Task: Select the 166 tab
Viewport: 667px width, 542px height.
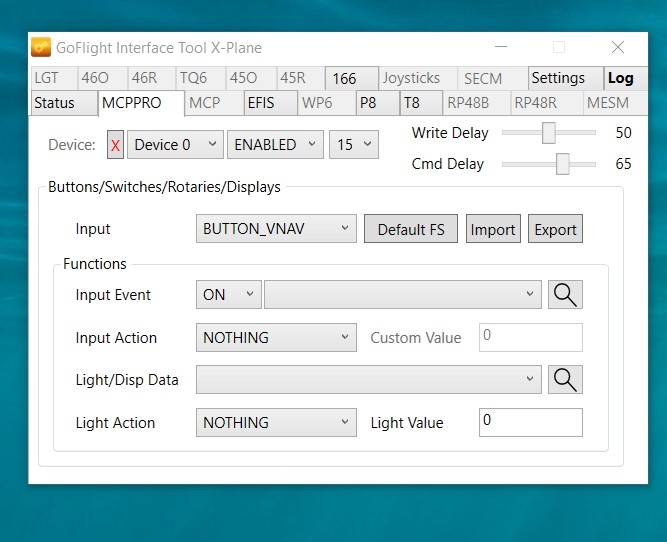Action: coord(351,78)
